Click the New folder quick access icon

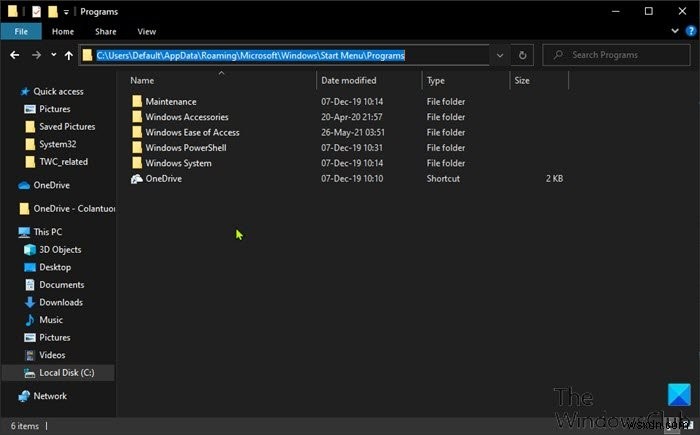pos(53,12)
